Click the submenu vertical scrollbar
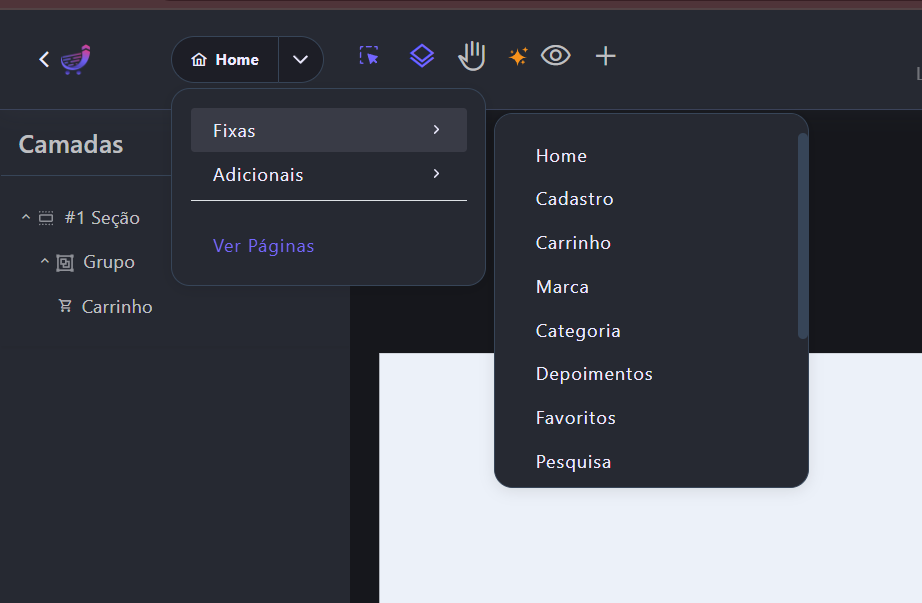The image size is (922, 603). tap(802, 236)
